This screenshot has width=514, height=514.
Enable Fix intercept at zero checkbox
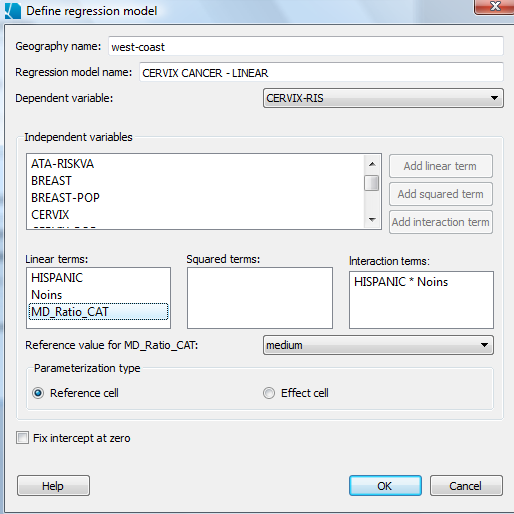coord(22,438)
